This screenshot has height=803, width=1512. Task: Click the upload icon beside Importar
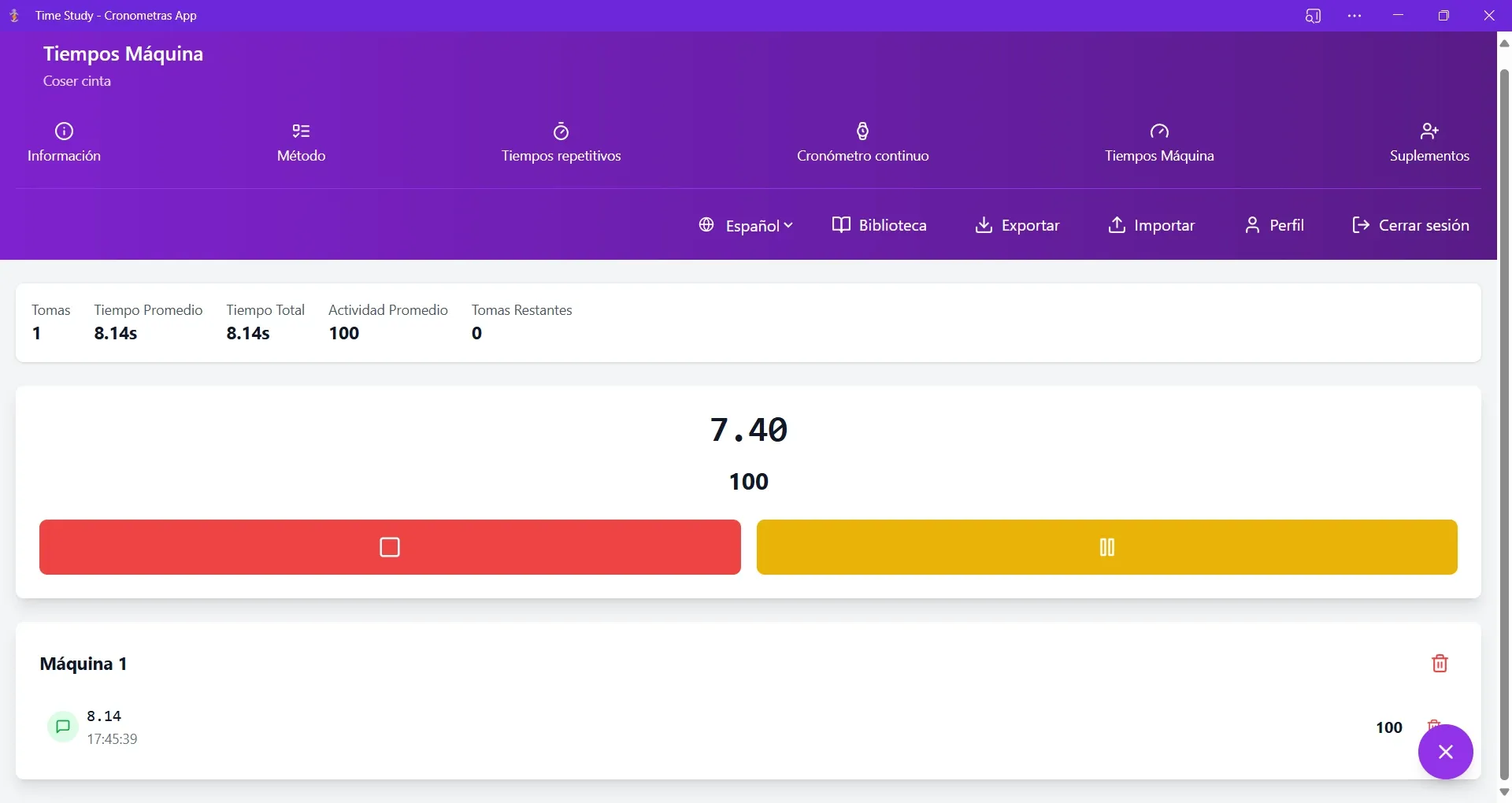(x=1117, y=225)
